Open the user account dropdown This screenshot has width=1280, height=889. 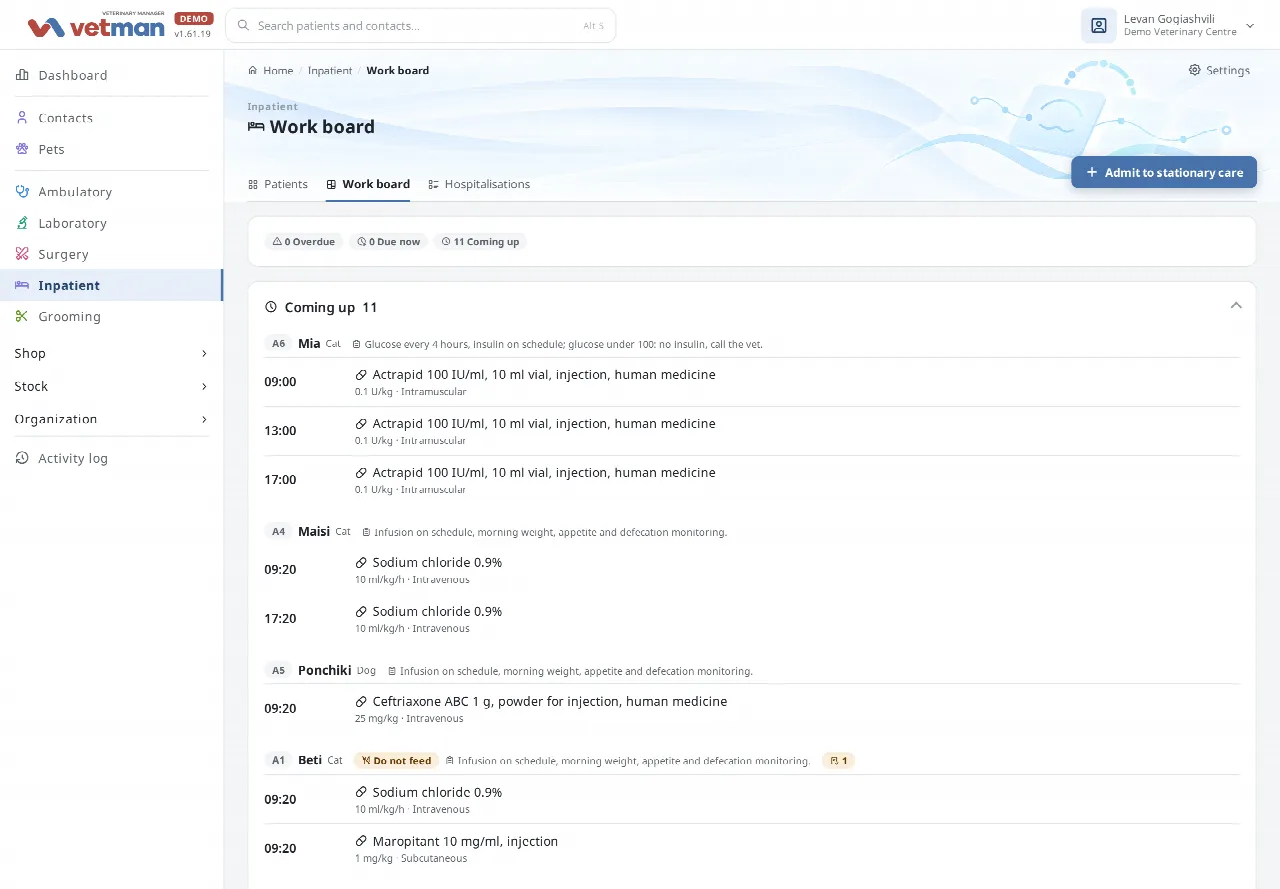tap(1169, 26)
